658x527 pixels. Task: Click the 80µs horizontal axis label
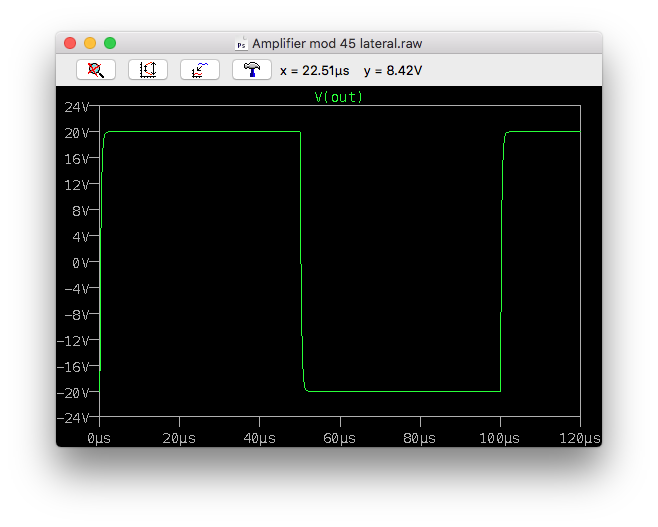tap(420, 438)
